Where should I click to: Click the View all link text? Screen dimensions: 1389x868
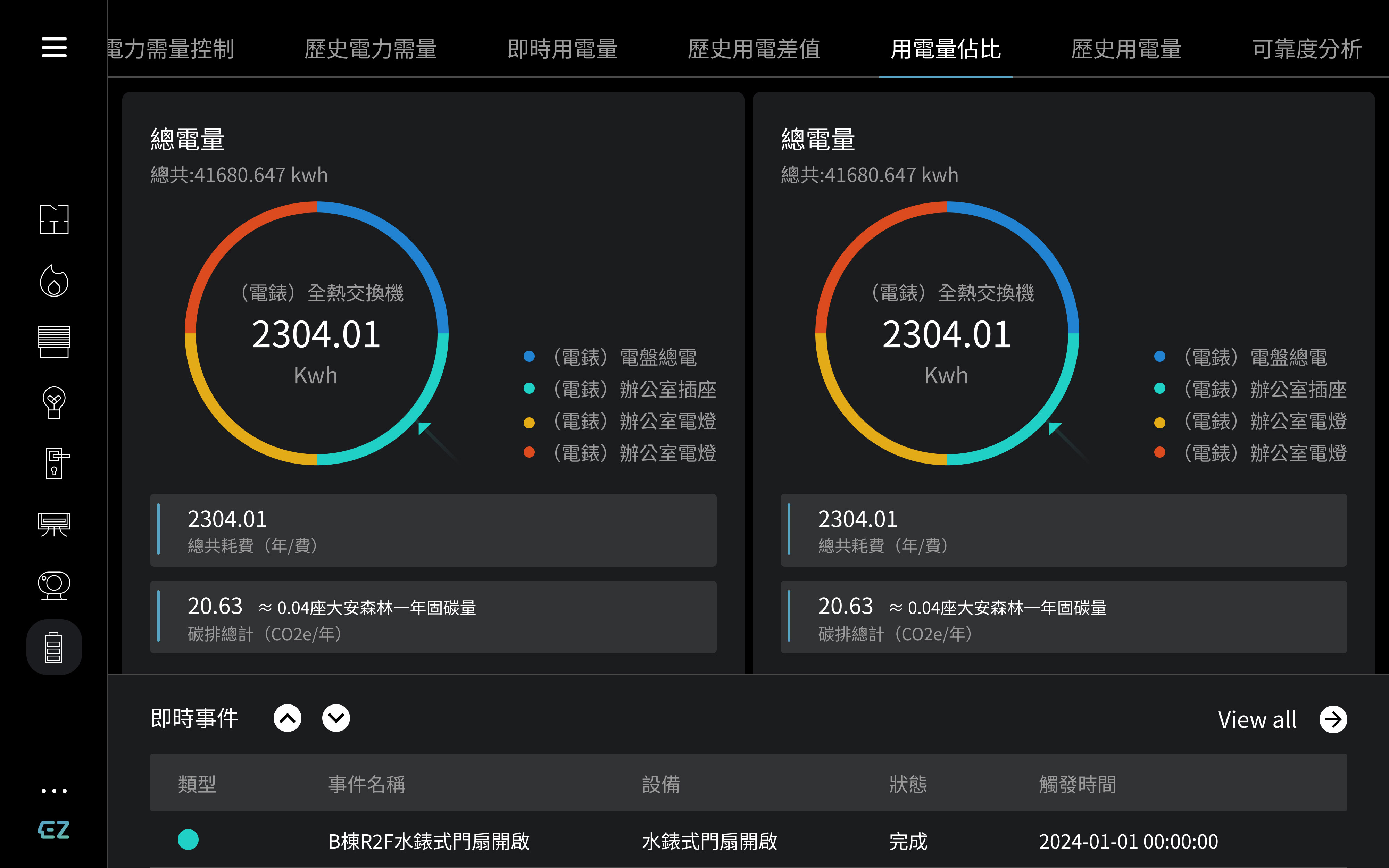coord(1257,719)
